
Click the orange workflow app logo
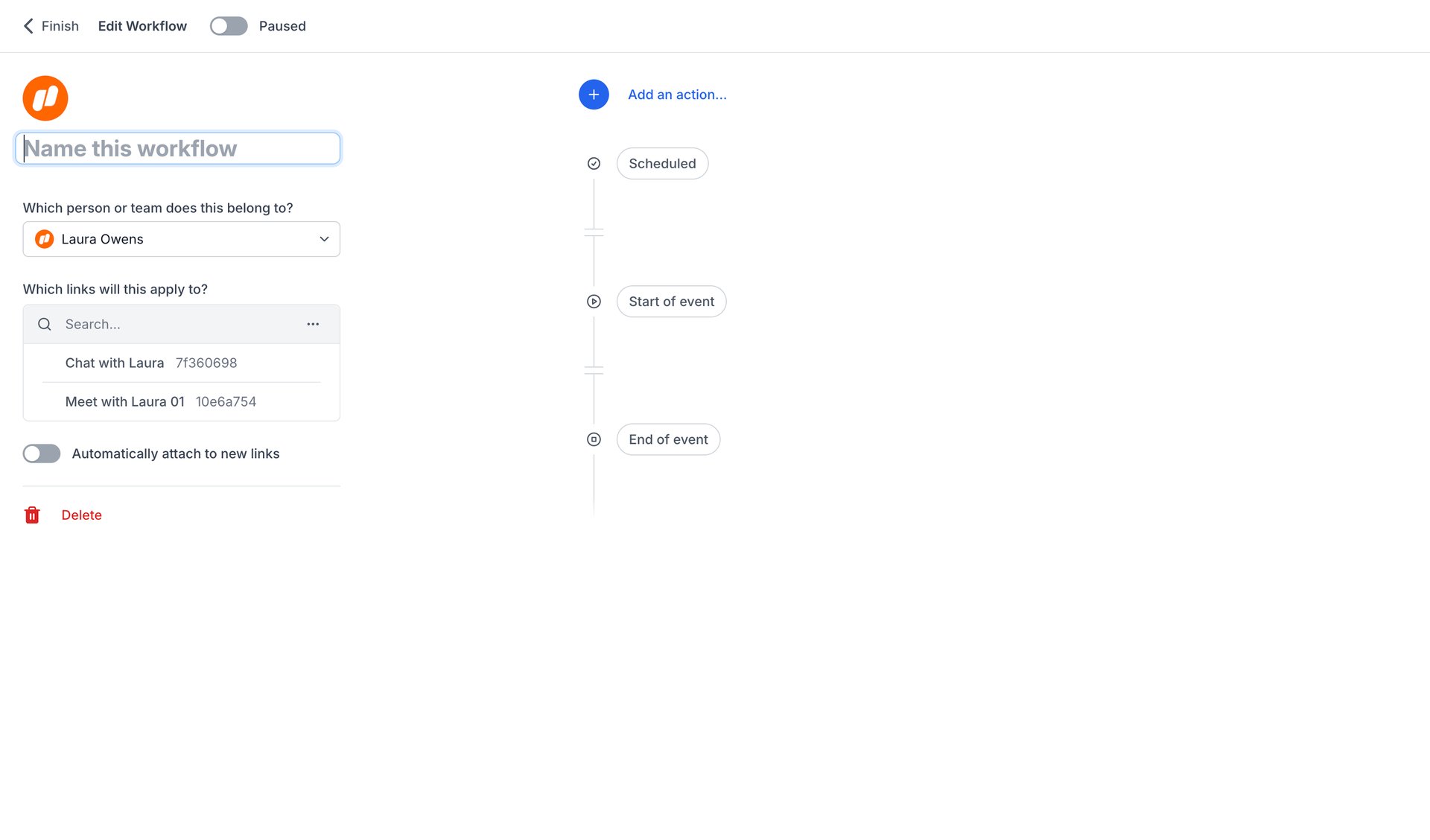(45, 98)
